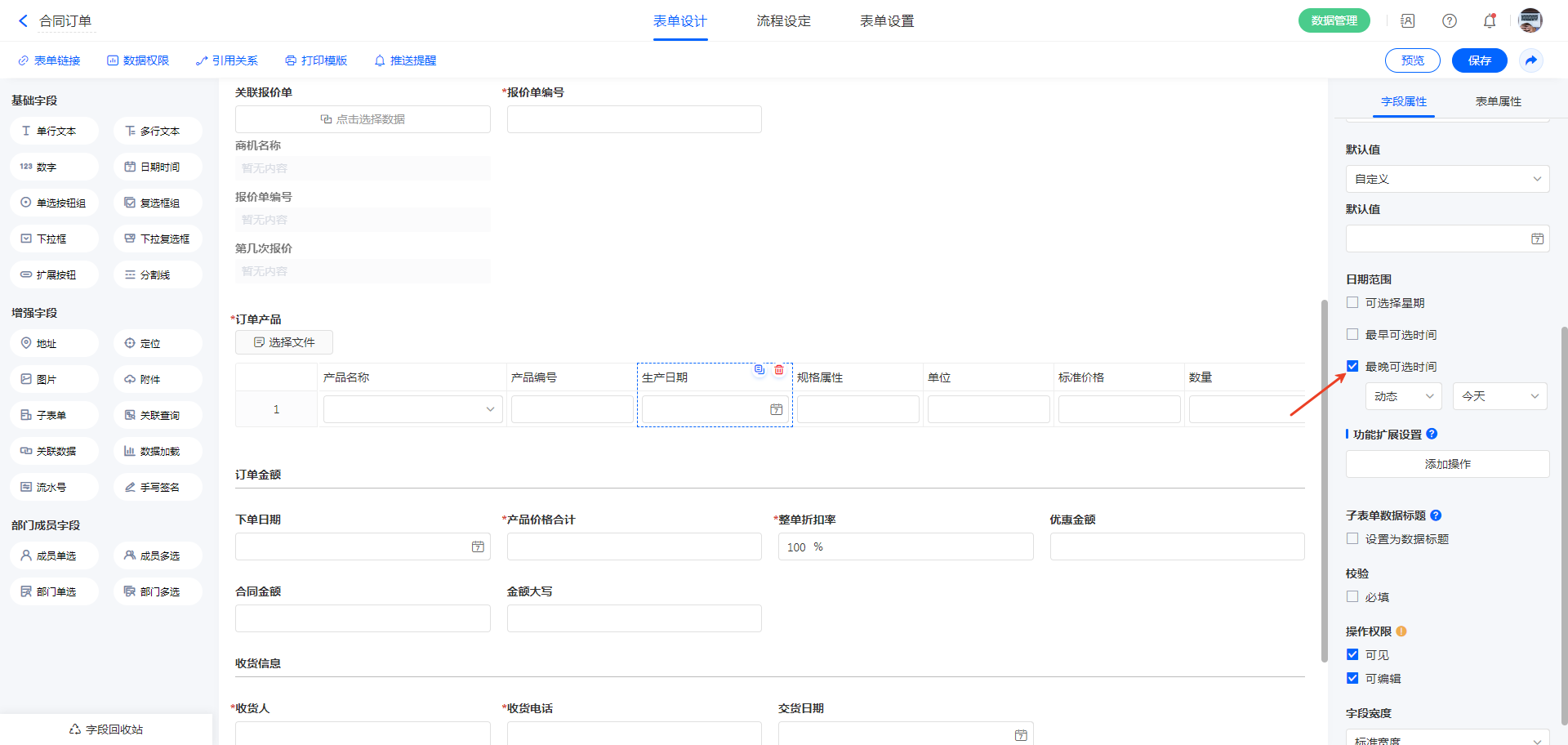The height and width of the screenshot is (745, 1568).
Task: Toggle the 必填 validation checkbox
Action: (x=1352, y=597)
